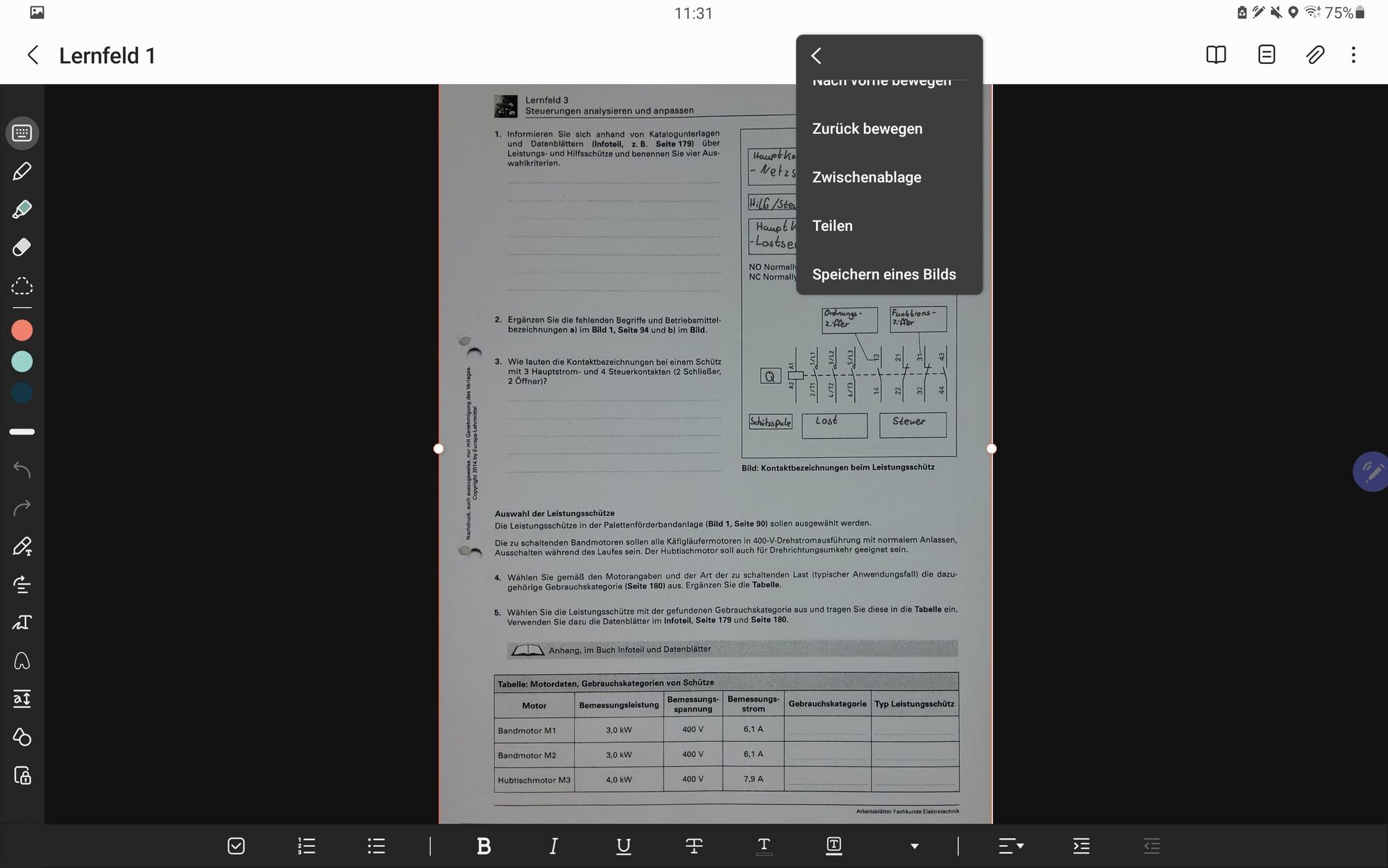Select the pen tool

click(x=22, y=171)
